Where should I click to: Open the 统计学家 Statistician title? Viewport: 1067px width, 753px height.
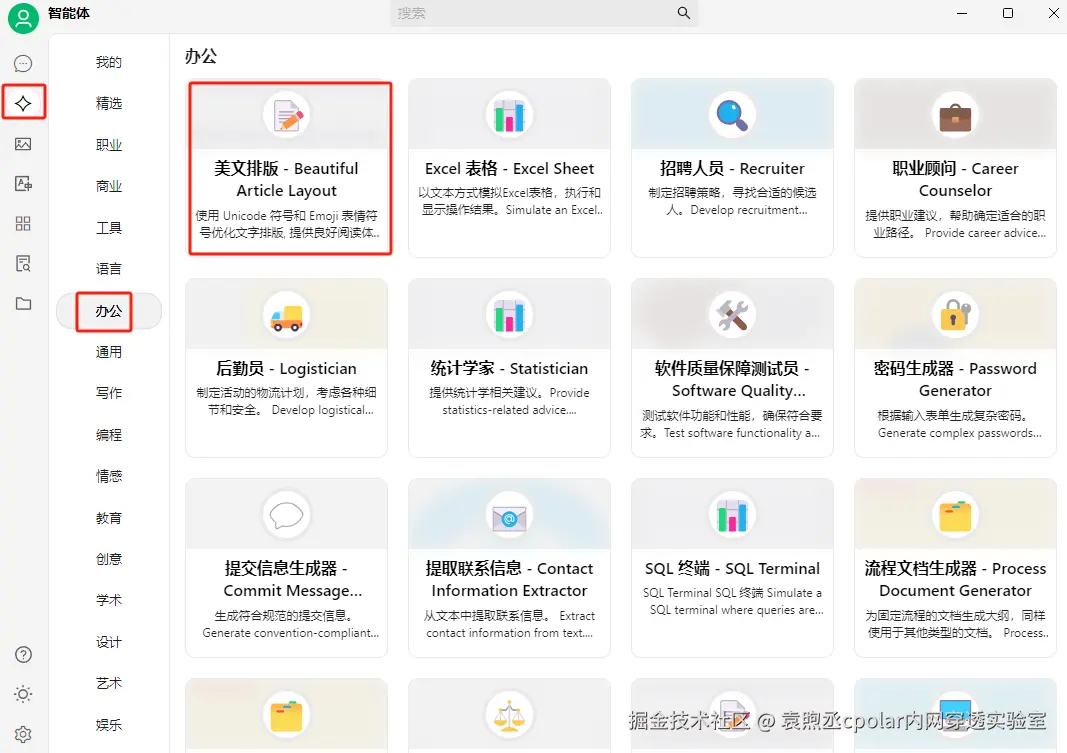tap(510, 369)
